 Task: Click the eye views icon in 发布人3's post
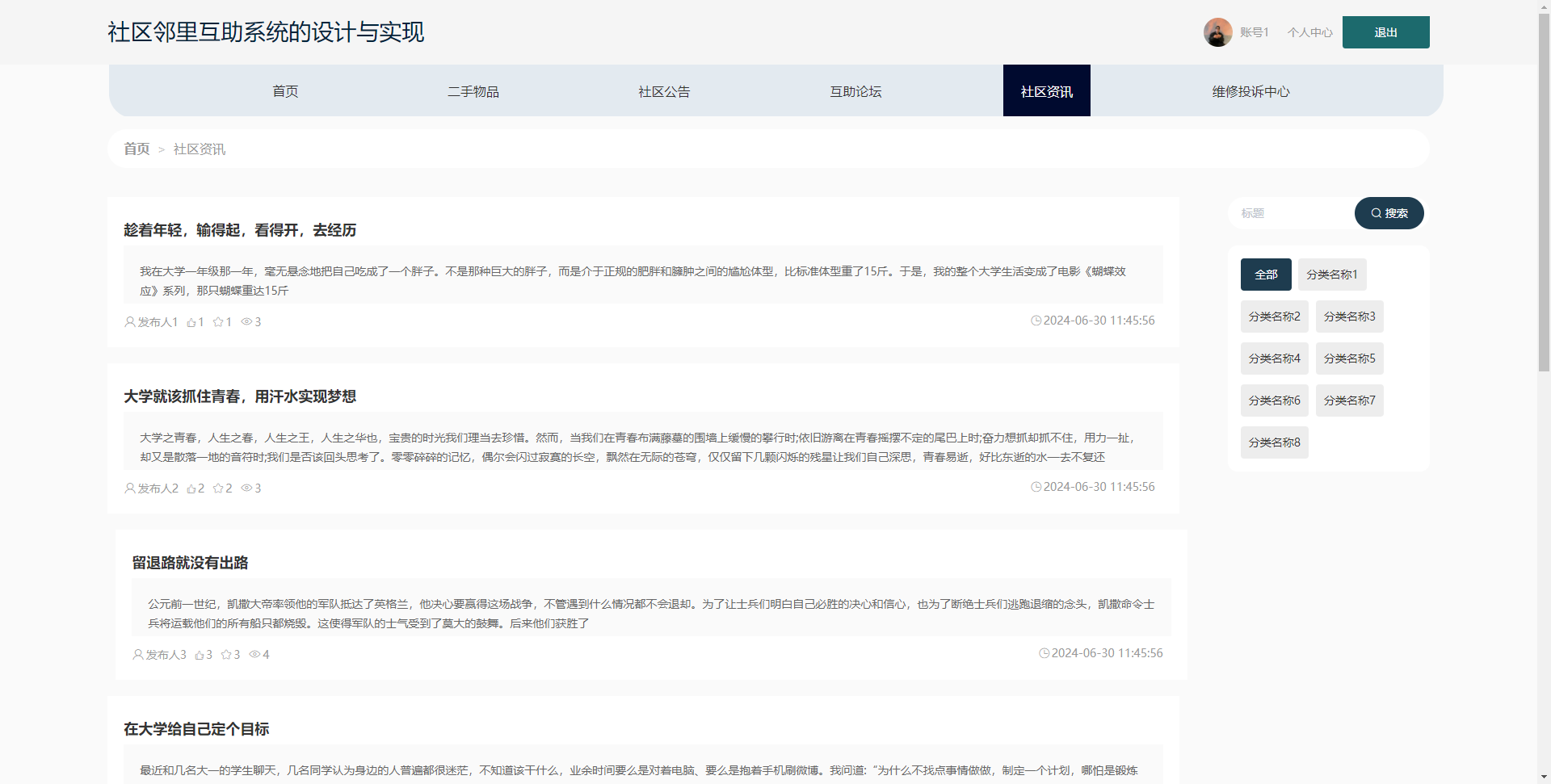(x=254, y=655)
